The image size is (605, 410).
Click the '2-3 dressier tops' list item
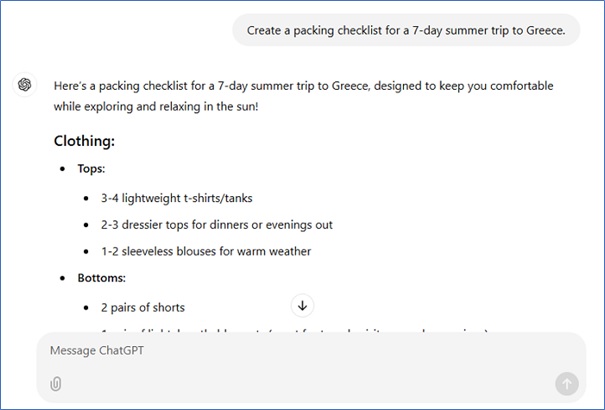[217, 224]
